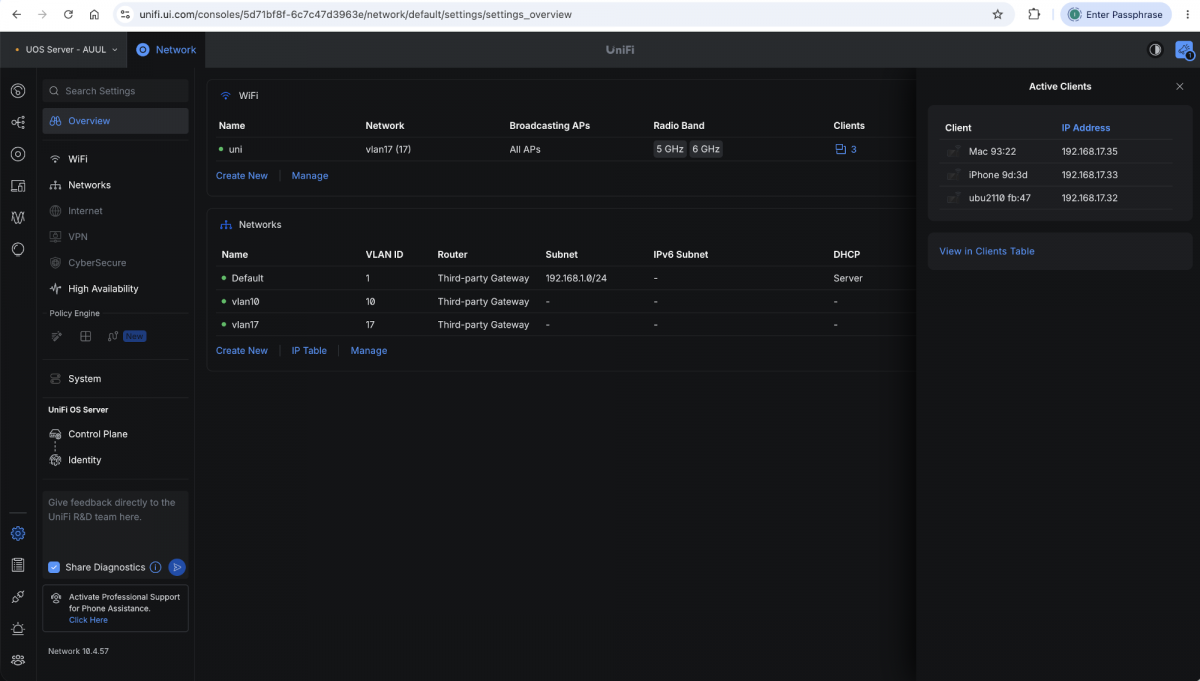Click Manage link under WiFi table

[x=310, y=175]
